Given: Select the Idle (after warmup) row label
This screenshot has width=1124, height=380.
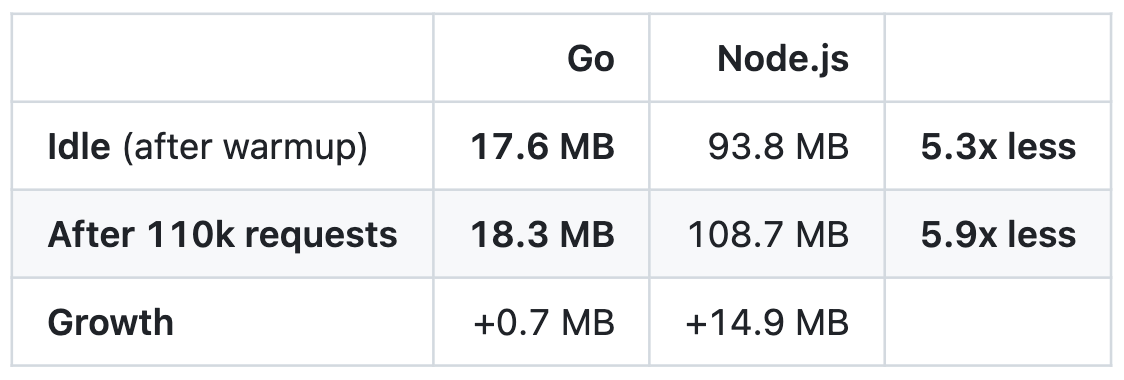Looking at the screenshot, I should coord(207,146).
